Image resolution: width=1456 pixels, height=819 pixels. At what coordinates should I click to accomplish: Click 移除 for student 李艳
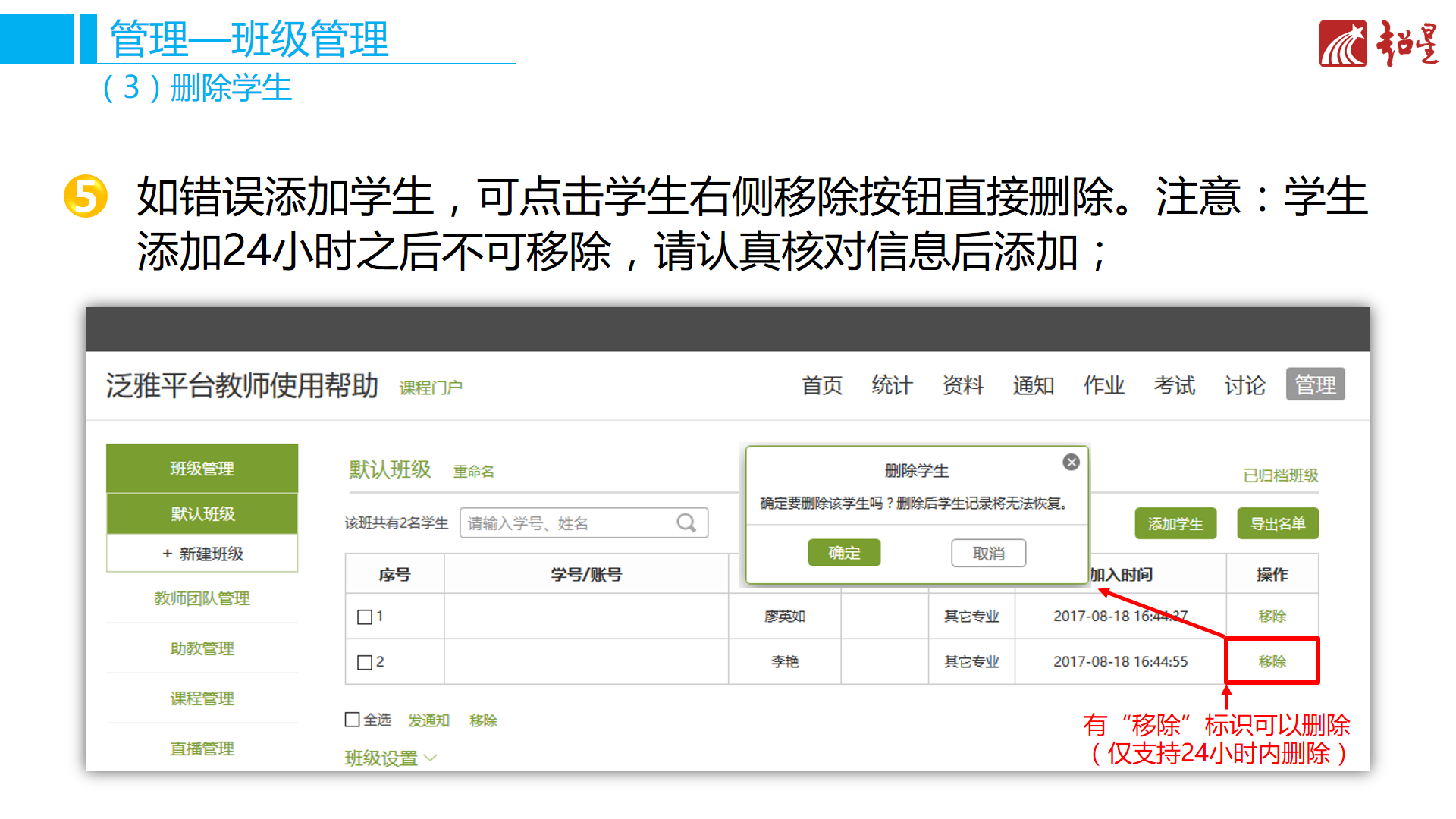(1271, 661)
